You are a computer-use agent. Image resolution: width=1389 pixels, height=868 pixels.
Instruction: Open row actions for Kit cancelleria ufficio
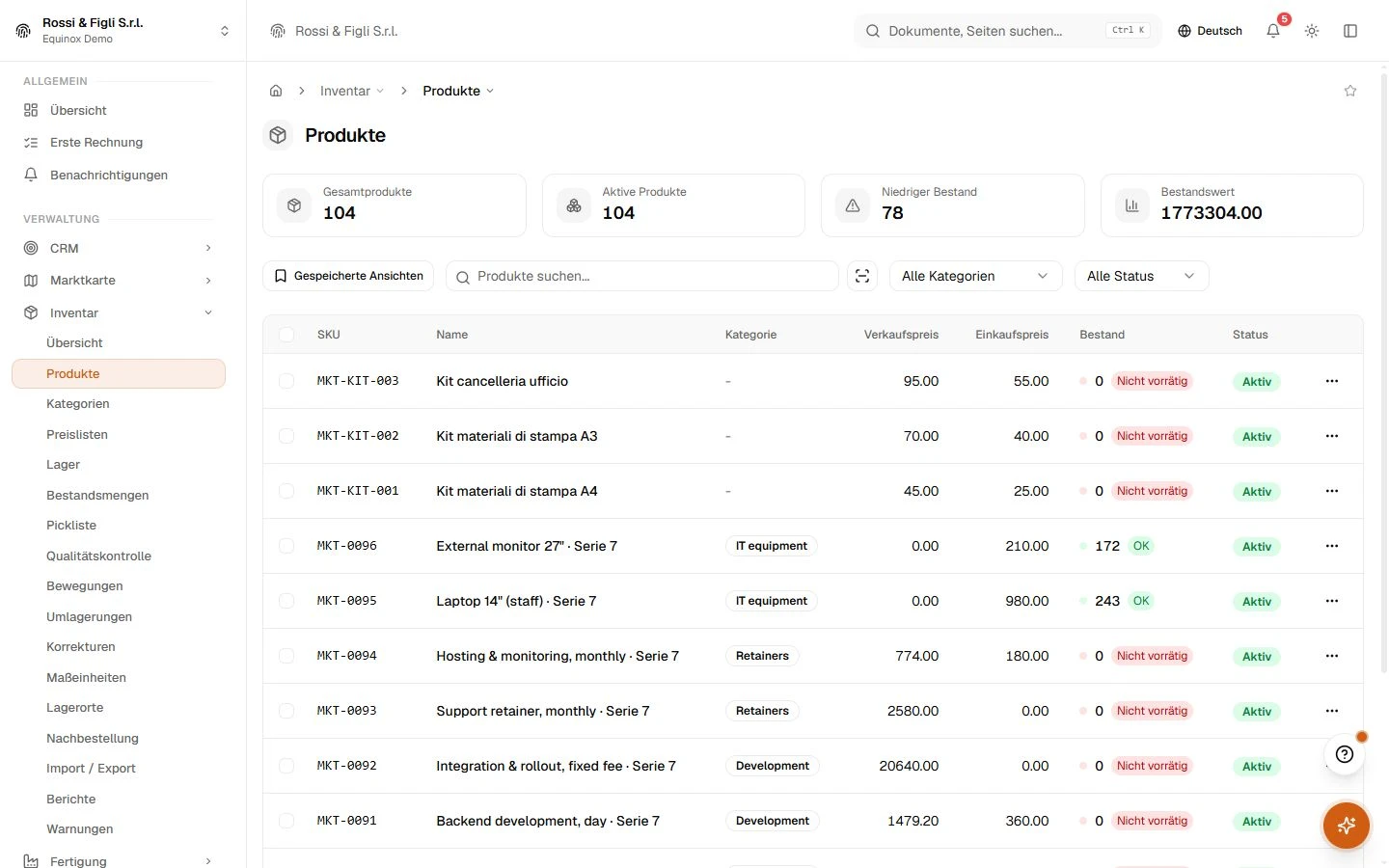(x=1332, y=381)
